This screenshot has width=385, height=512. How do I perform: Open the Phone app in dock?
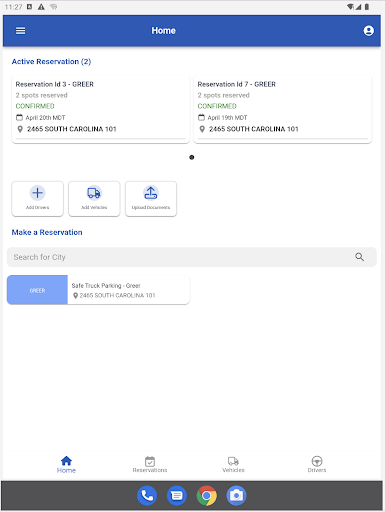coord(147,496)
